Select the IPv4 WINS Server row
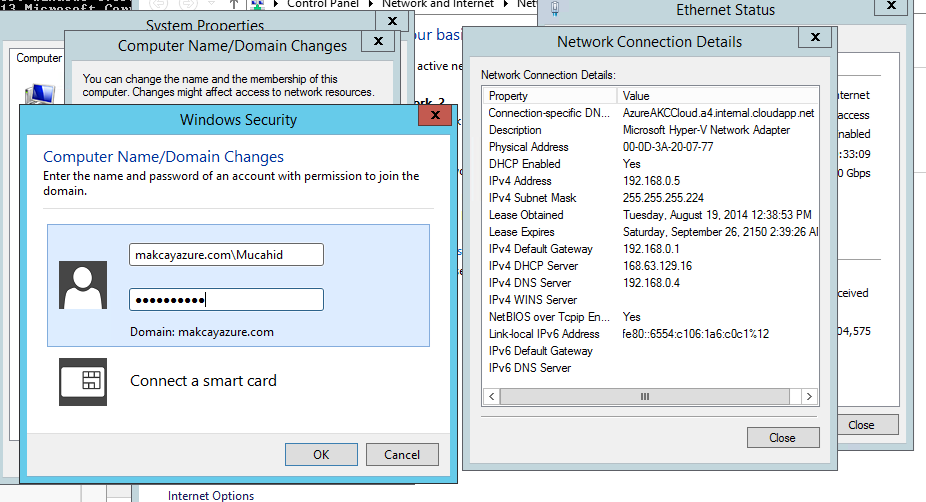Viewport: 926px width, 502px height. (651, 300)
